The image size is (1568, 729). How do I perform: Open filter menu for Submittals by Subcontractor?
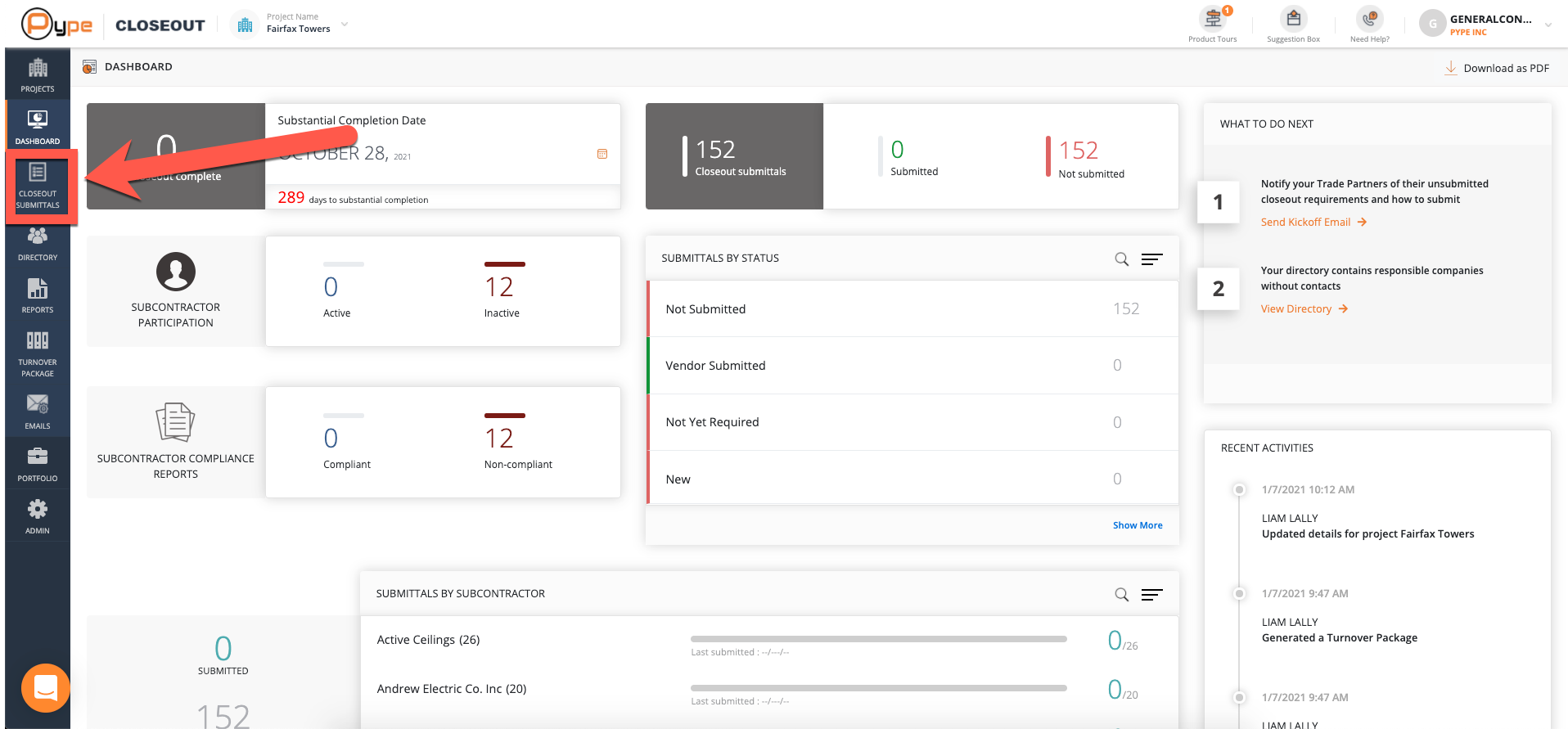pos(1152,595)
